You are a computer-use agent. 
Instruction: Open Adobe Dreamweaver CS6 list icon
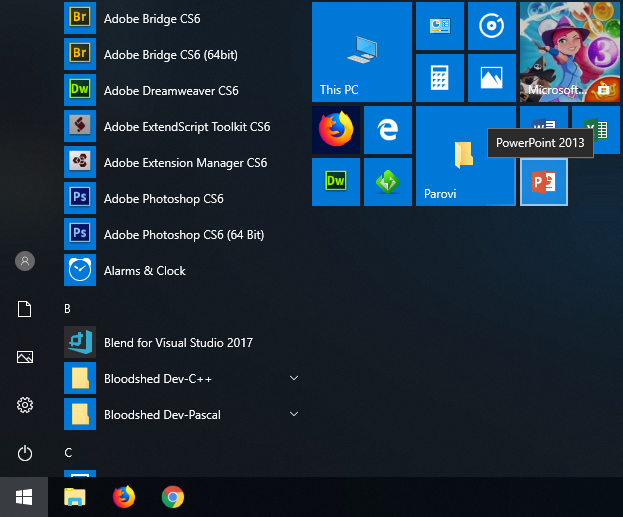[x=80, y=90]
